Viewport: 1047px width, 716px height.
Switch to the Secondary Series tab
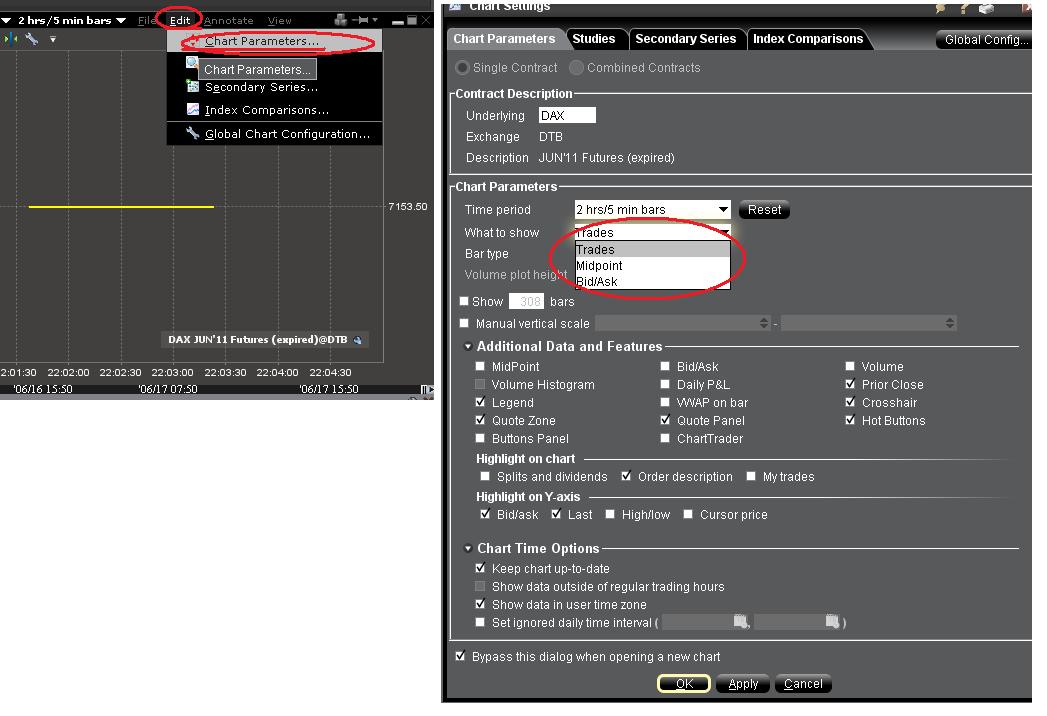(x=686, y=39)
